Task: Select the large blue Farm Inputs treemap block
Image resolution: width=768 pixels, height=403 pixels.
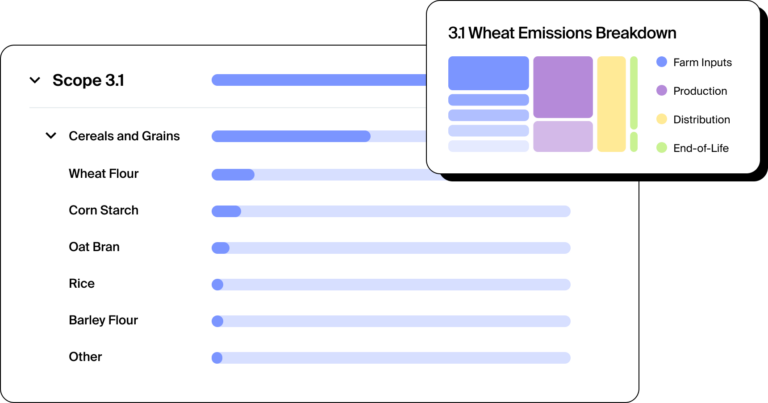Action: click(488, 73)
